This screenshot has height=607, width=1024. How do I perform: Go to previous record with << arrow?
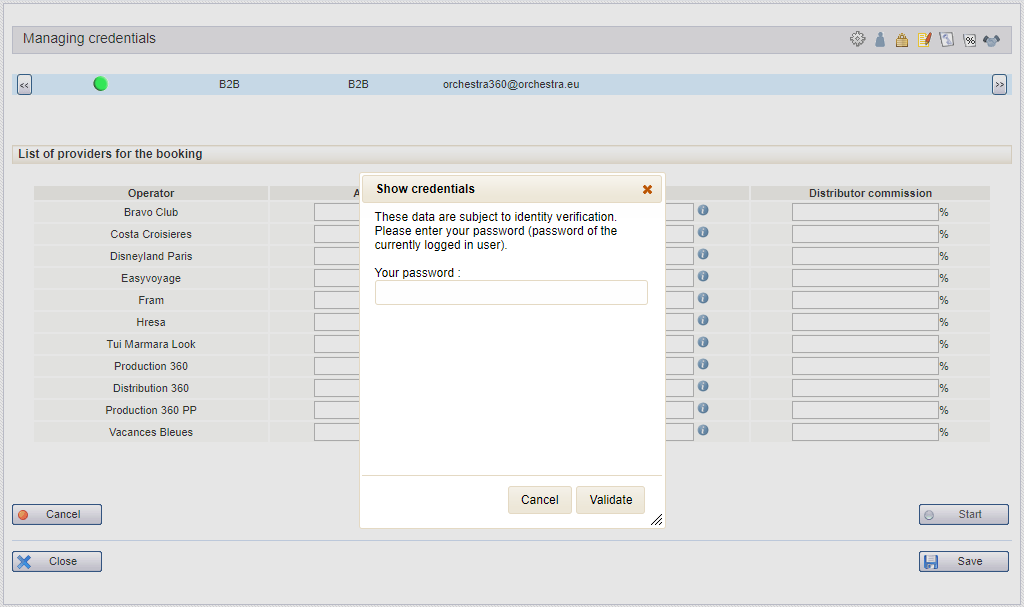(24, 85)
